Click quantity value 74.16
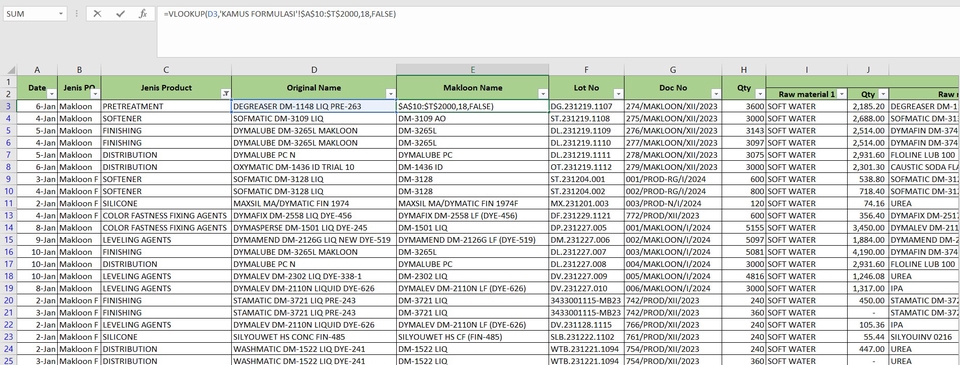960x365 pixels. [x=868, y=203]
